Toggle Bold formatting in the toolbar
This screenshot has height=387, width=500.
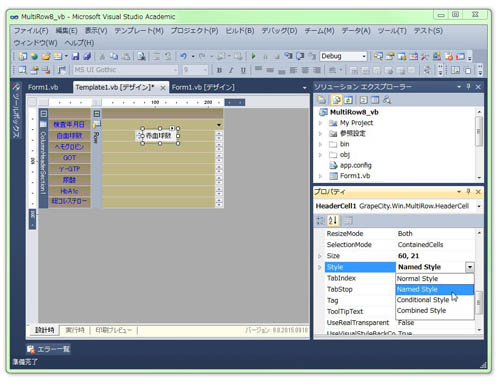click(x=219, y=70)
